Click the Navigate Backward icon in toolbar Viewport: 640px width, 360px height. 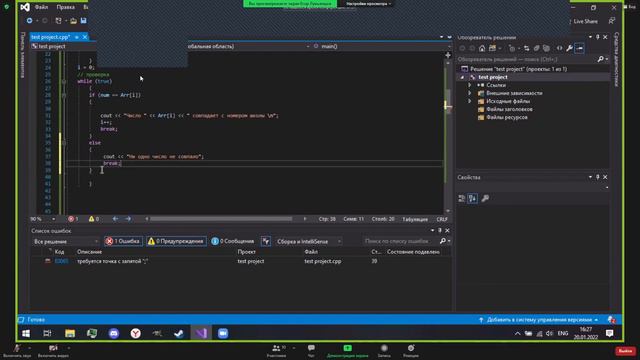29,20
